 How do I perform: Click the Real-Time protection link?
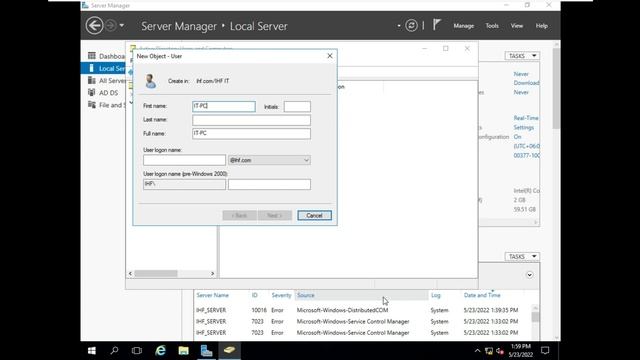pos(526,118)
